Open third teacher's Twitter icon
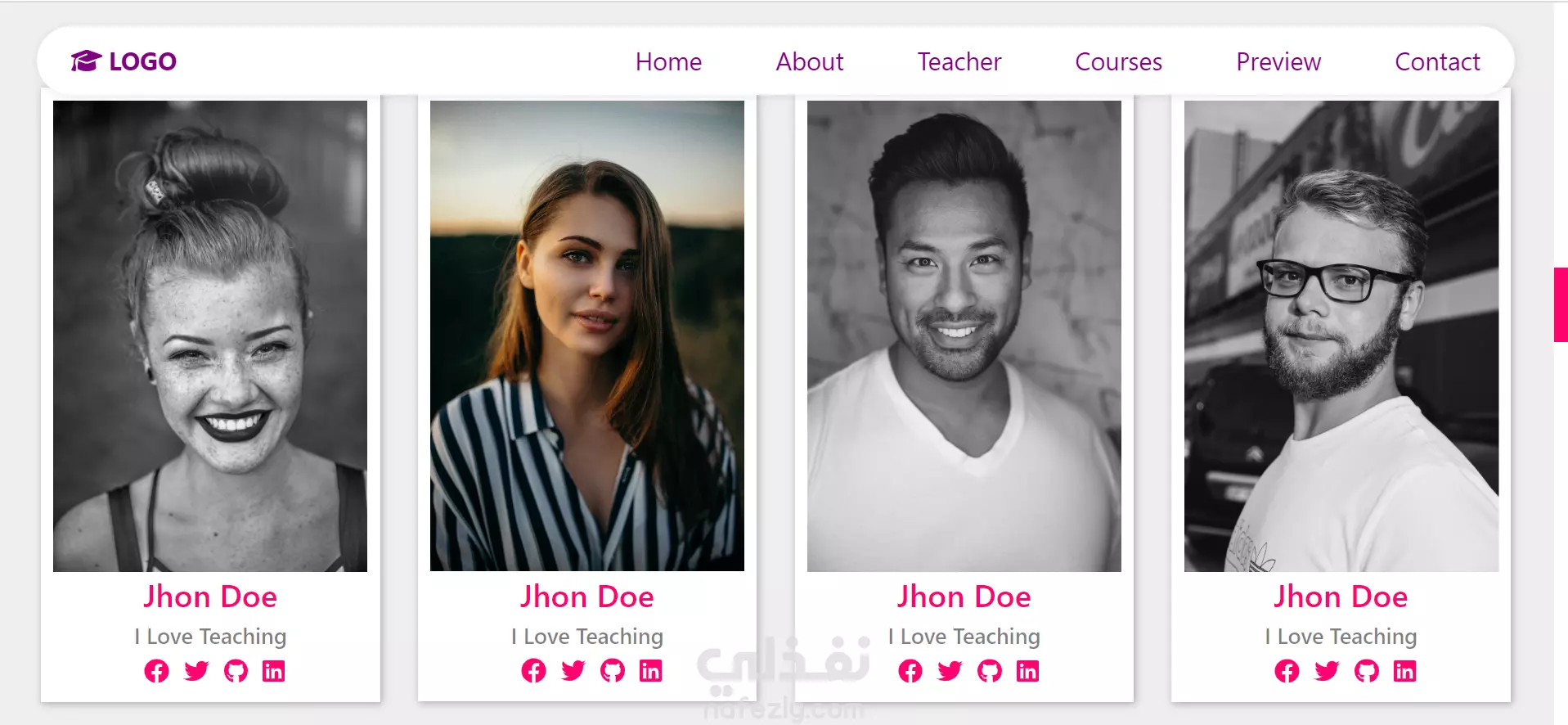This screenshot has height=725, width=1568. (950, 671)
